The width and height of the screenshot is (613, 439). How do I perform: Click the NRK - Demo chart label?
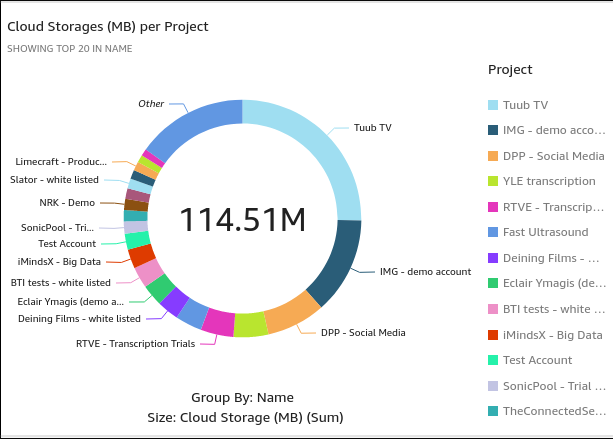point(67,202)
